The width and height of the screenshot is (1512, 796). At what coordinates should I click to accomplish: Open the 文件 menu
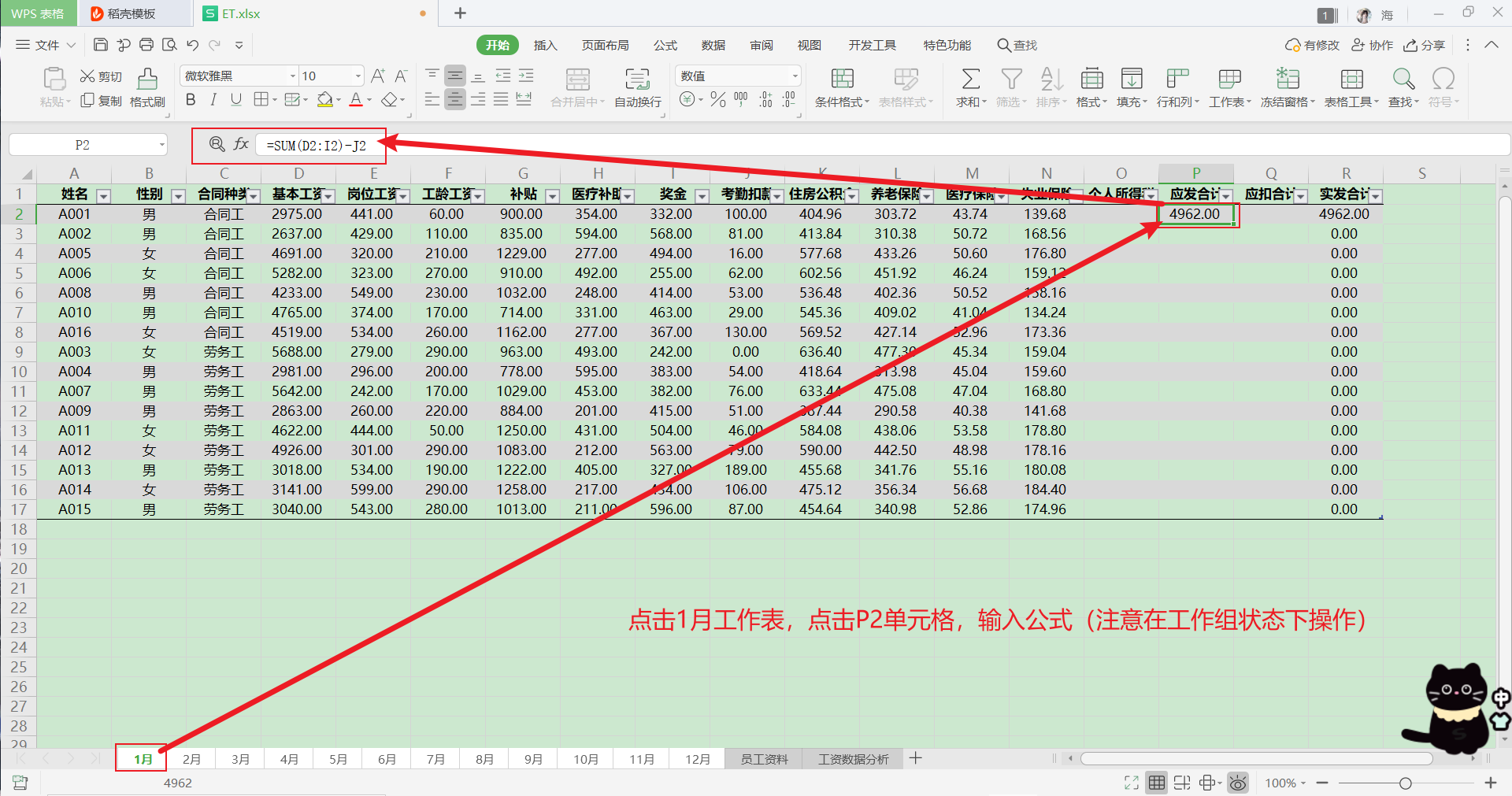[46, 45]
